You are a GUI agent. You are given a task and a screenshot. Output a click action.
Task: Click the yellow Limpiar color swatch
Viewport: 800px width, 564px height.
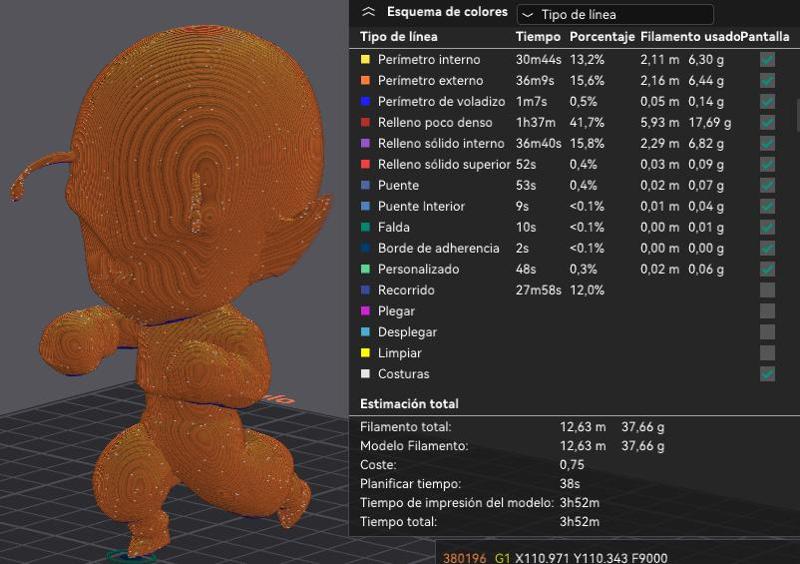(365, 352)
